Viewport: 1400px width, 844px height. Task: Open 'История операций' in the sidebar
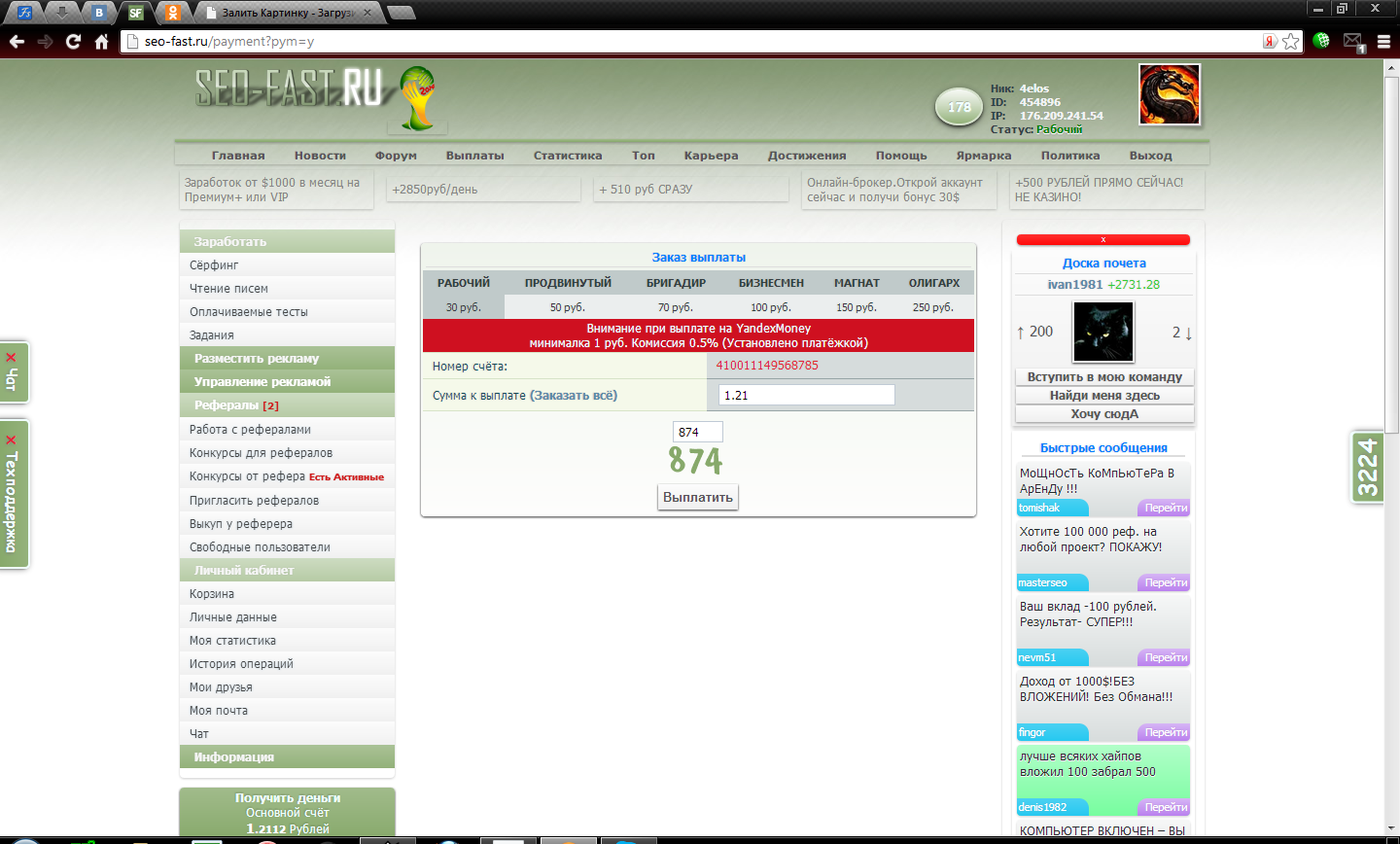[x=287, y=663]
